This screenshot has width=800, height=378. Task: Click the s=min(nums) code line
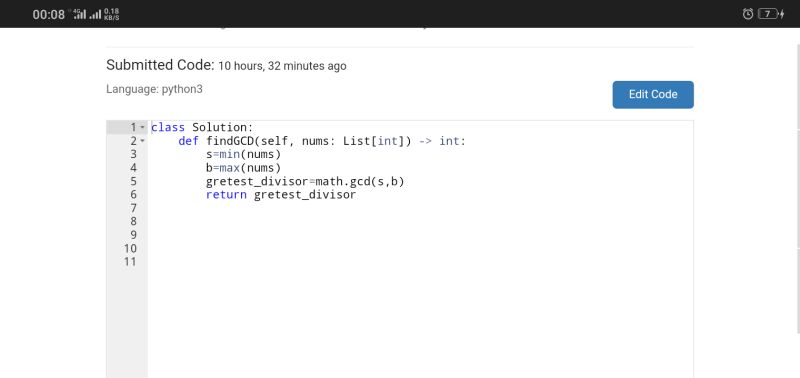[243, 154]
